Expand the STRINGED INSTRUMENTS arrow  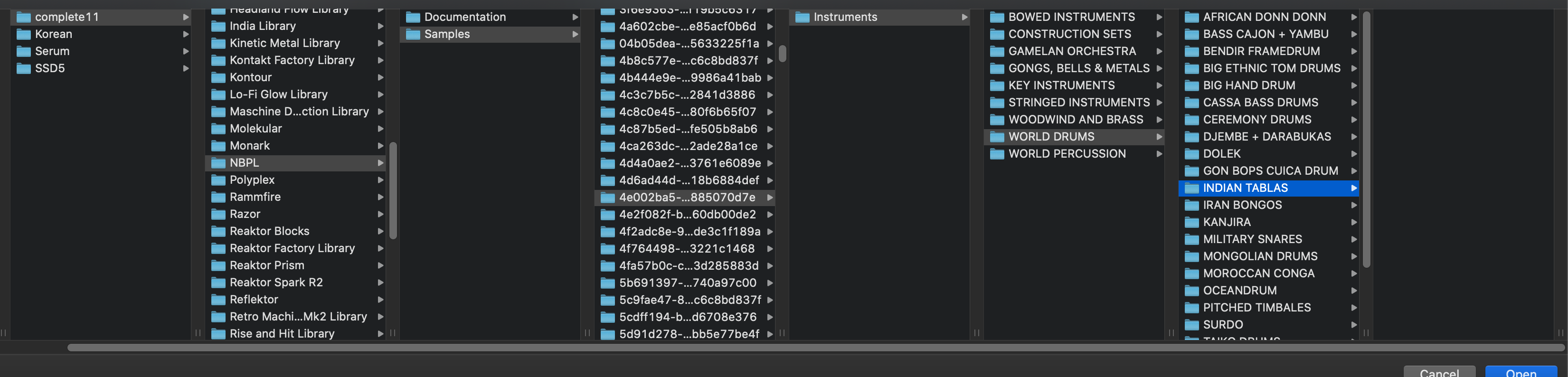[1160, 102]
